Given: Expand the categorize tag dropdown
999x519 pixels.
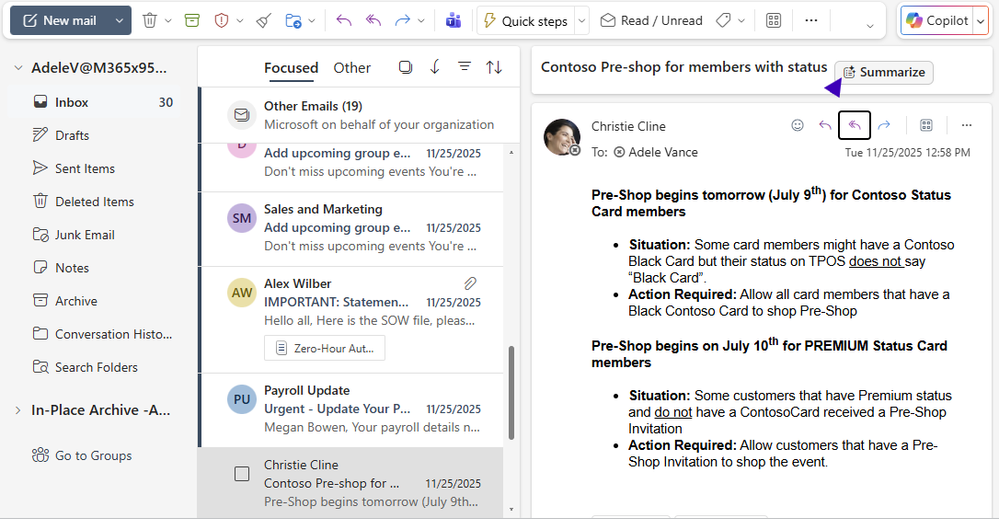Looking at the screenshot, I should [742, 21].
